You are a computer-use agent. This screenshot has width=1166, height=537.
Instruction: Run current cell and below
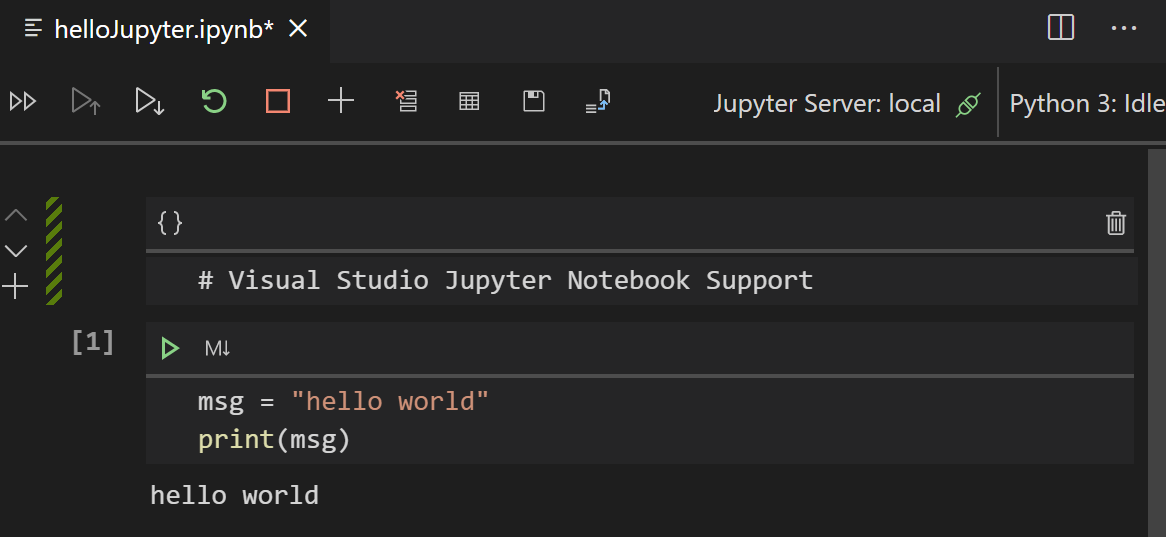(x=149, y=101)
